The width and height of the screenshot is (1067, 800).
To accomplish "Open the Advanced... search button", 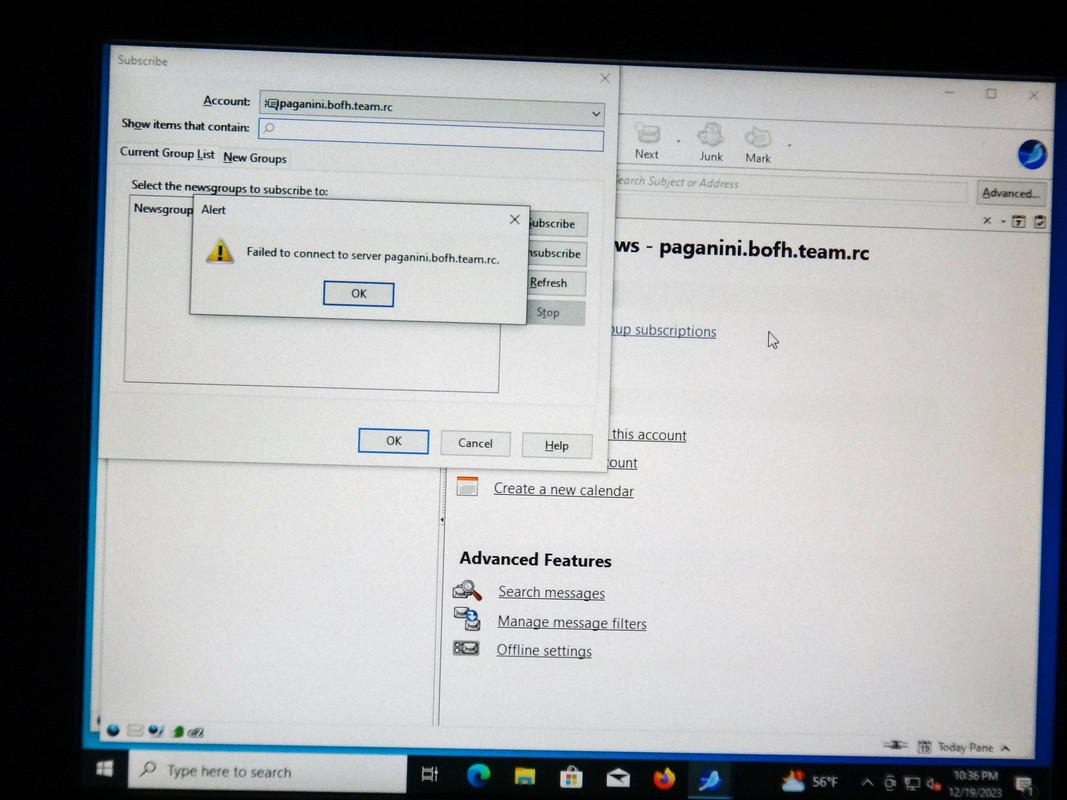I will (1011, 193).
